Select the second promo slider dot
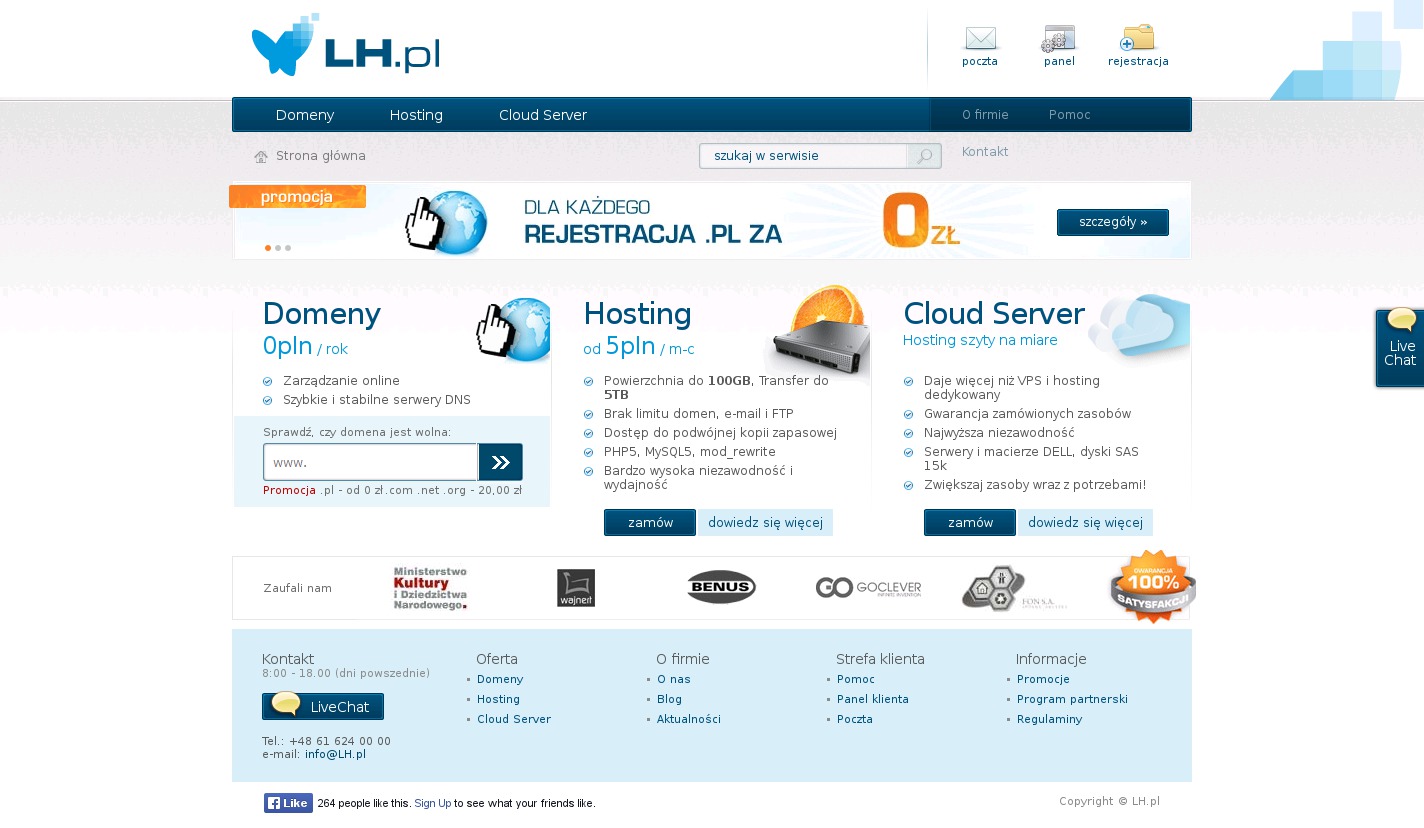 tap(278, 248)
